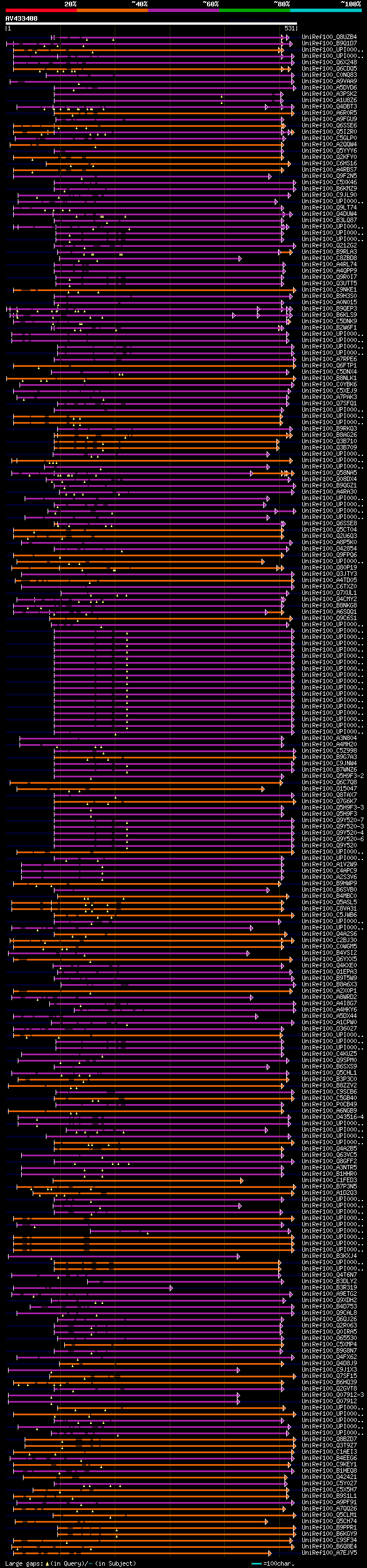The width and height of the screenshot is (367, 1568).
Task: Open the UniRef100_A7EJV5 hit label
Action: (x=329, y=1552)
